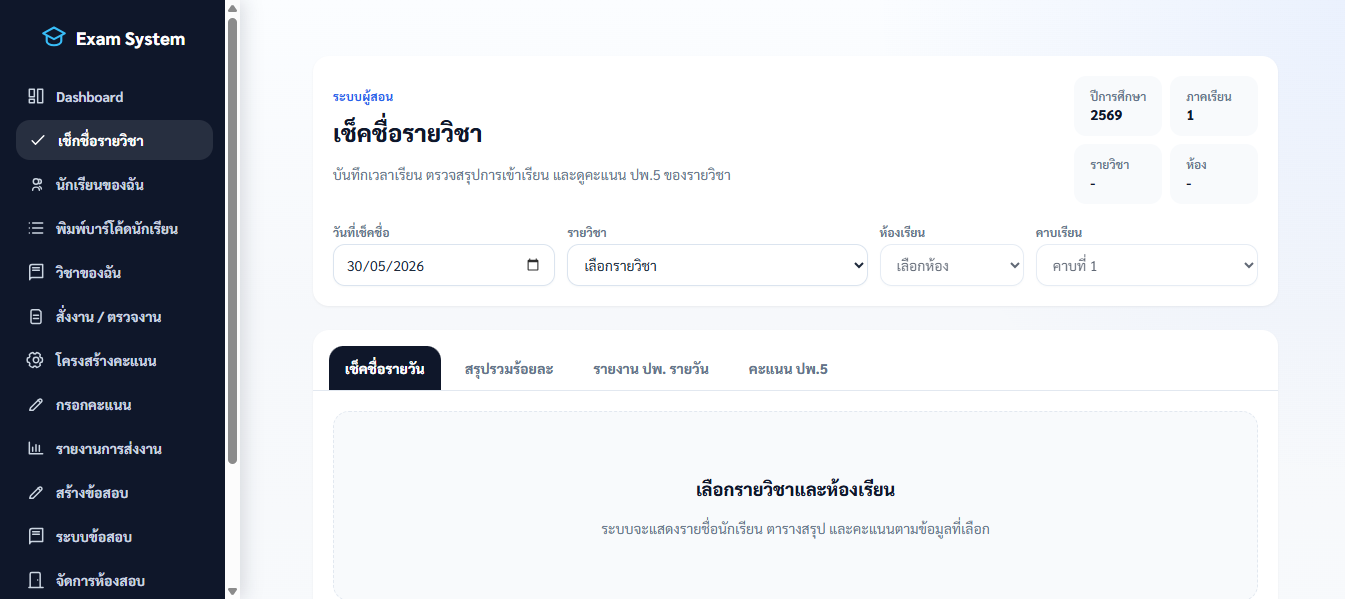This screenshot has width=1345, height=599.
Task: Click the sidebar scrollbar thumb
Action: [x=232, y=240]
